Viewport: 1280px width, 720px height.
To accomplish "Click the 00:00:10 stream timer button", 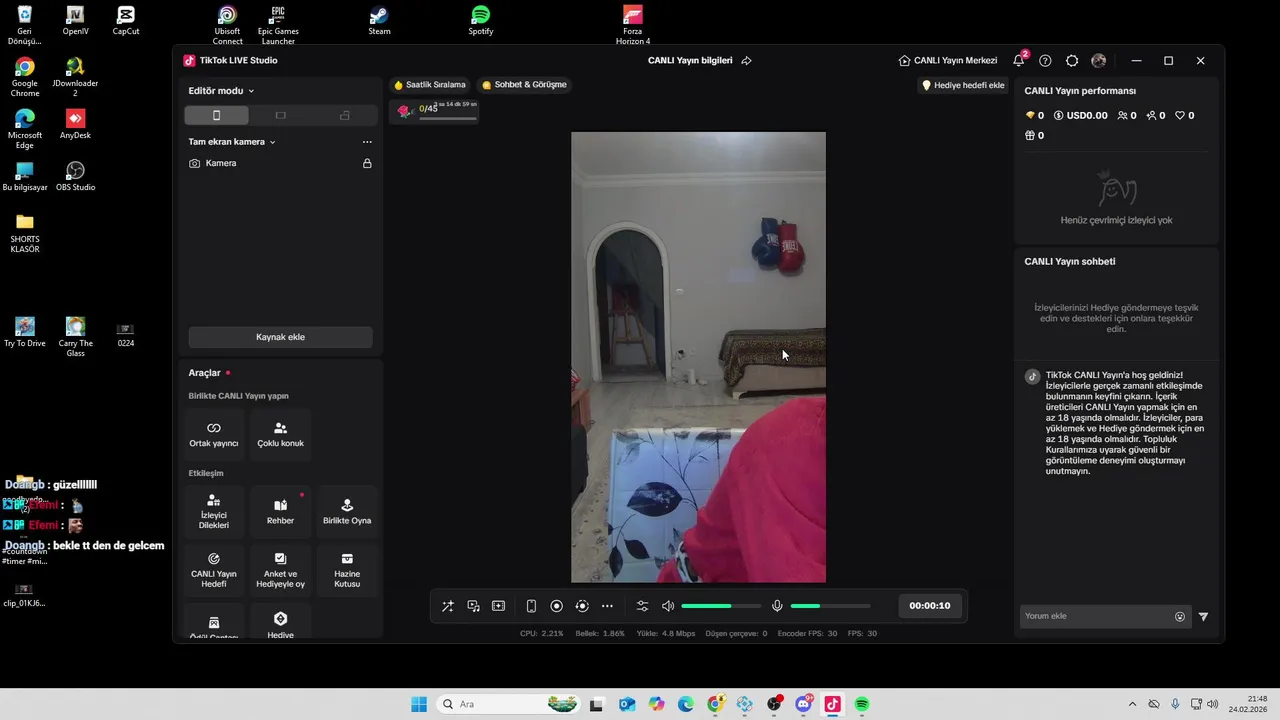I will [930, 606].
